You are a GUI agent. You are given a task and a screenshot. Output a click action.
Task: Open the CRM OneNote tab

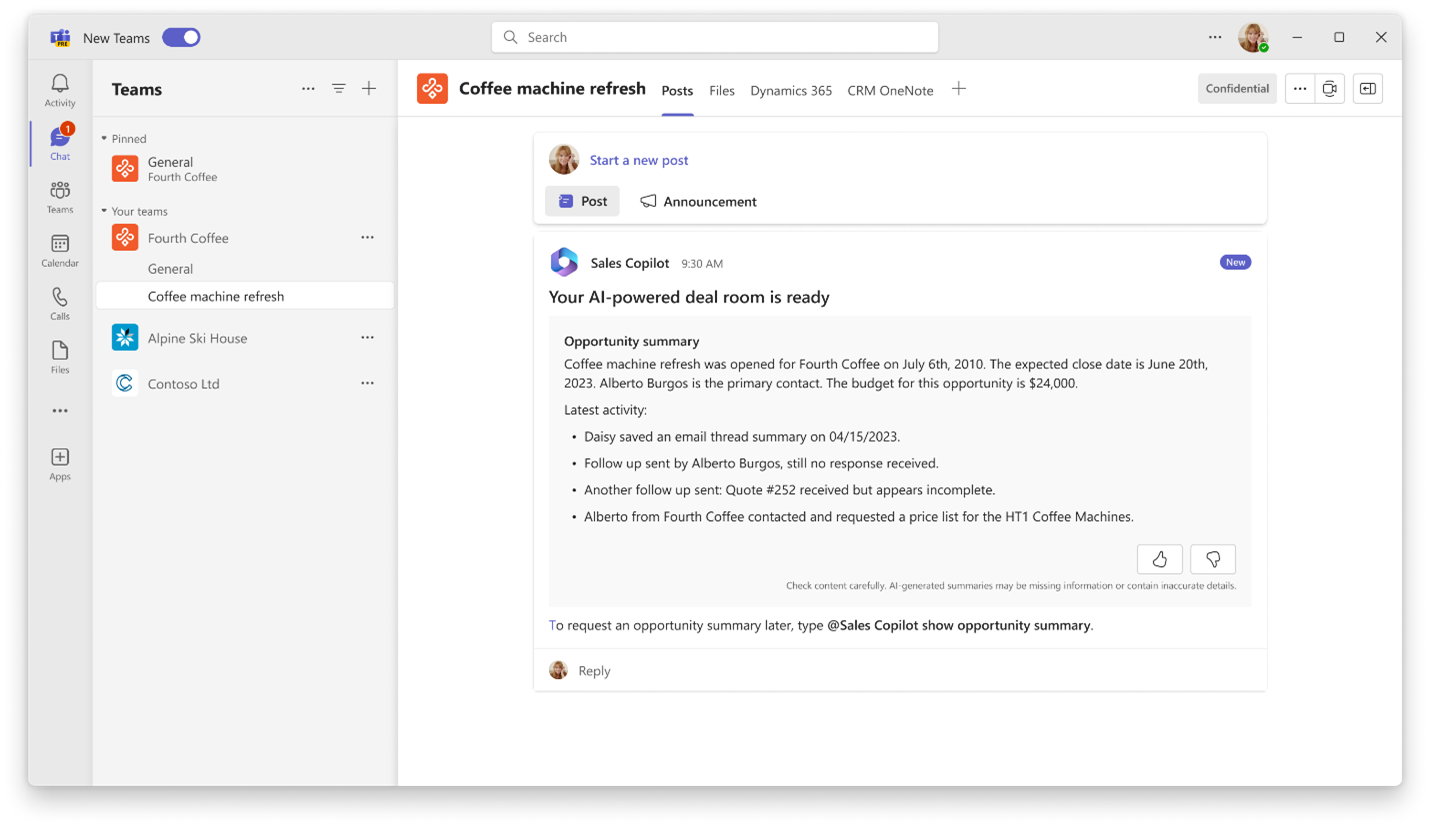pyautogui.click(x=889, y=90)
